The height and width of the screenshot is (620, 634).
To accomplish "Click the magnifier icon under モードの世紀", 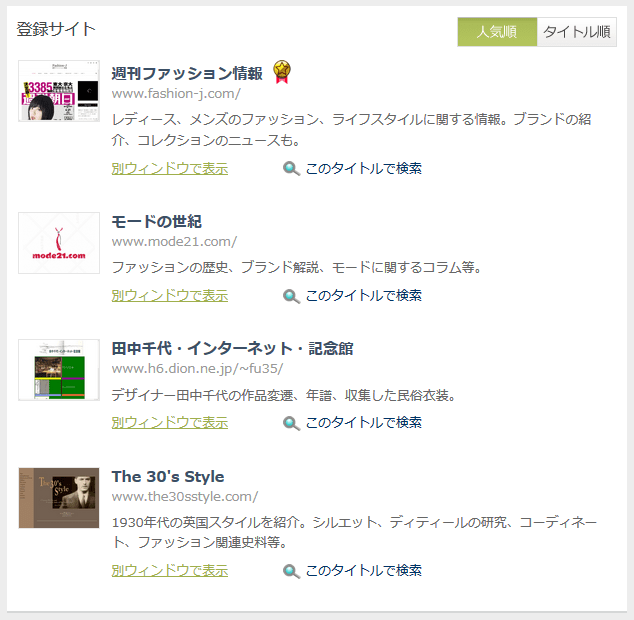I will click(x=291, y=296).
